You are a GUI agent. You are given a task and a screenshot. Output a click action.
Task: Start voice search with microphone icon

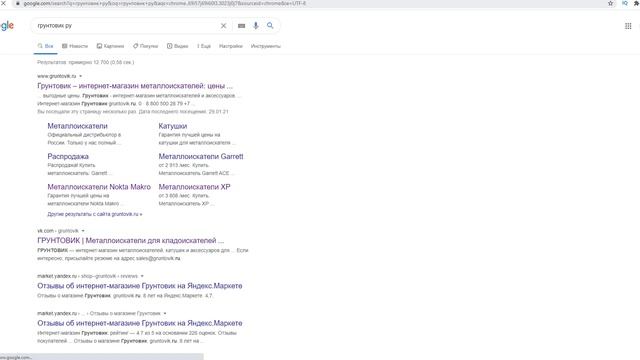(256, 25)
